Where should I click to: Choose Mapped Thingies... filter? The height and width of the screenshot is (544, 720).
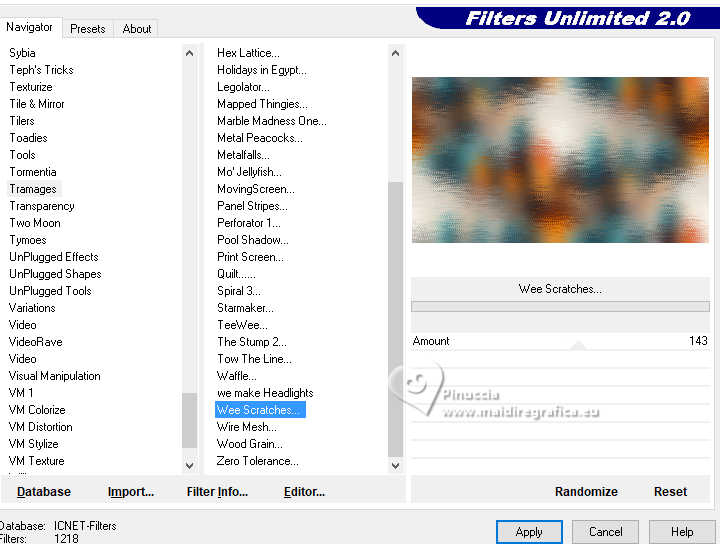pos(262,104)
